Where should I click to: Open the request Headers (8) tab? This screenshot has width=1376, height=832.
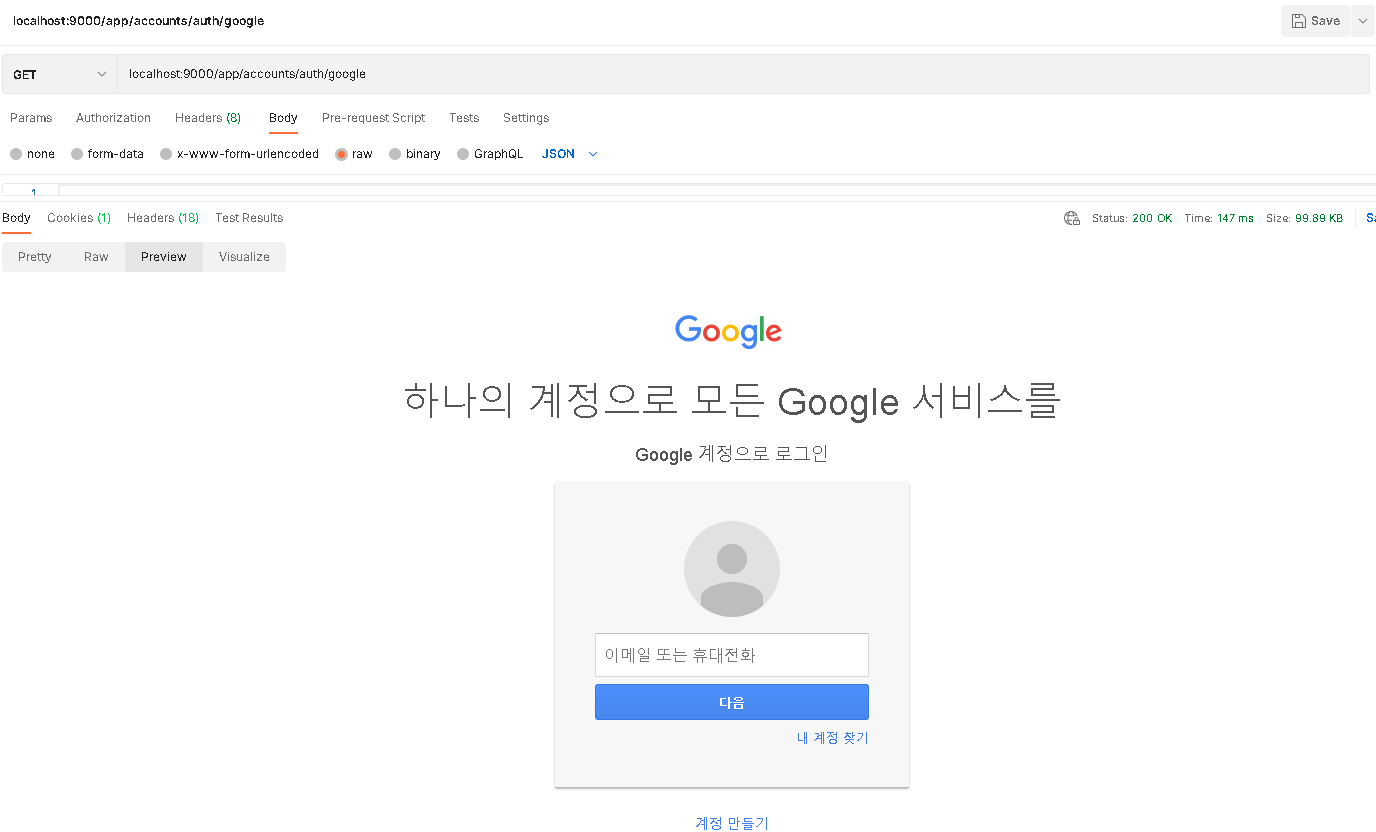[x=208, y=118]
